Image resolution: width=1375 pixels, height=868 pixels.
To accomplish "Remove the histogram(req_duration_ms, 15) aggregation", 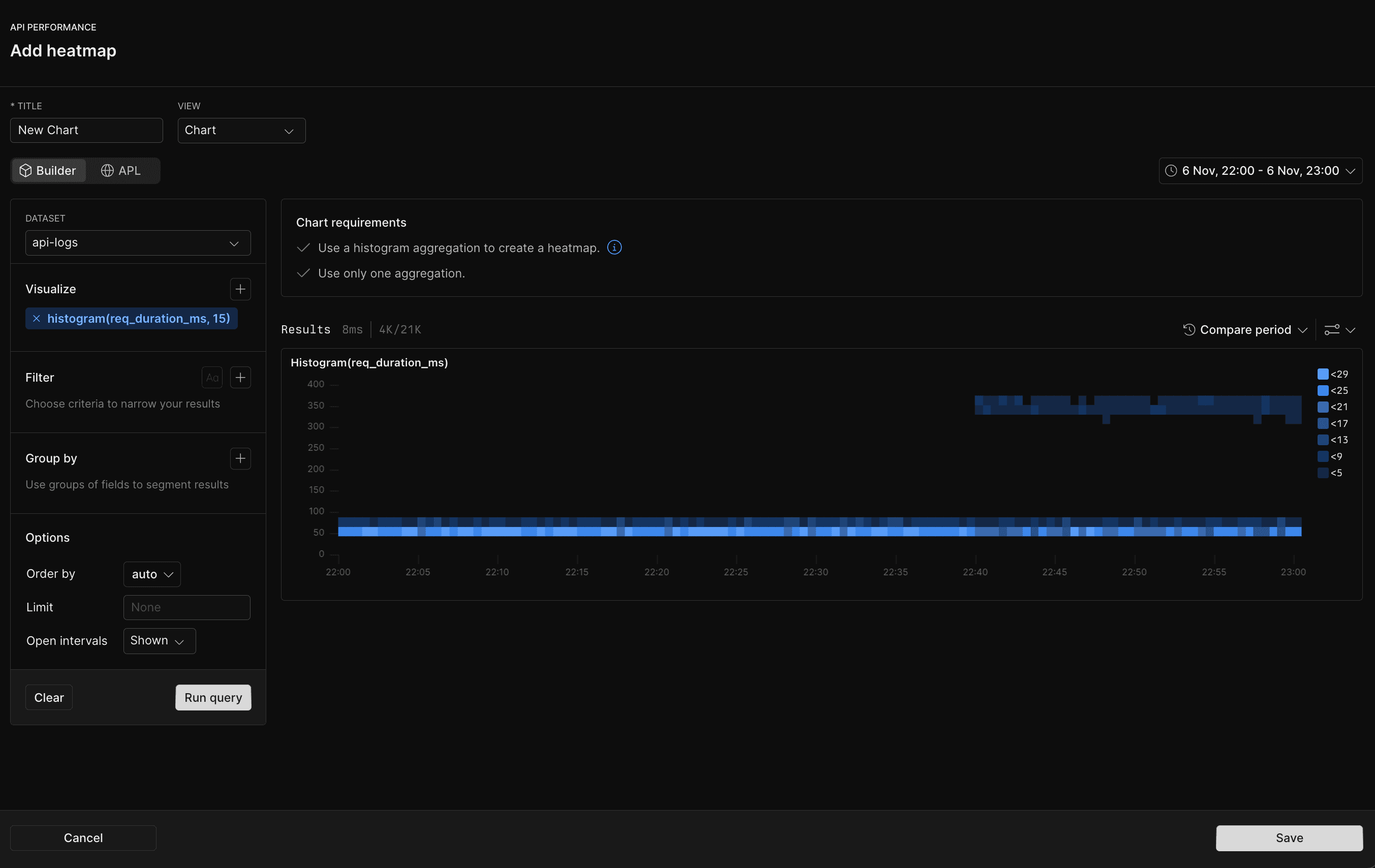I will pyautogui.click(x=37, y=319).
